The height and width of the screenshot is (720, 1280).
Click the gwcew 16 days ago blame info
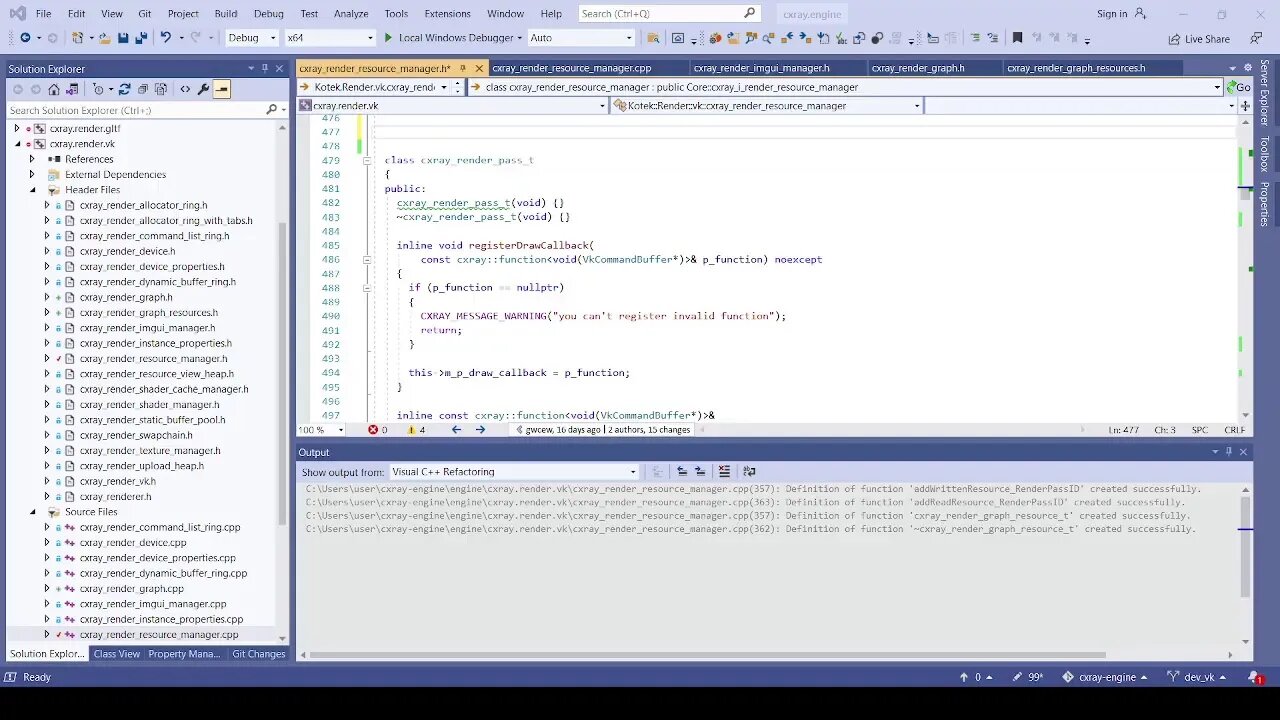(564, 430)
